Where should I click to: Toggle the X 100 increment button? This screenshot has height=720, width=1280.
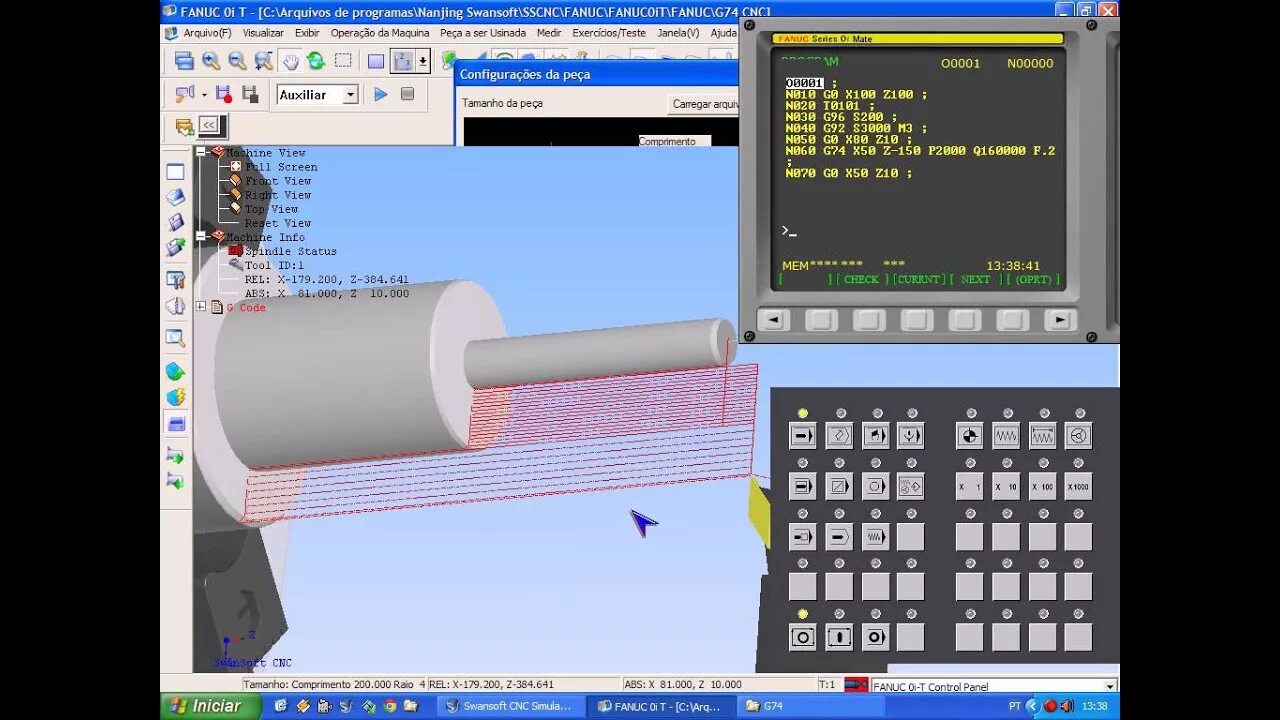point(1042,486)
